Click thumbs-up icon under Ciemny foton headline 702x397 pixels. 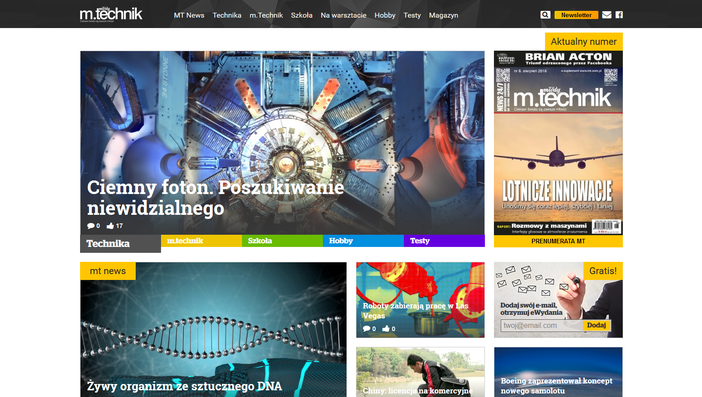point(110,226)
